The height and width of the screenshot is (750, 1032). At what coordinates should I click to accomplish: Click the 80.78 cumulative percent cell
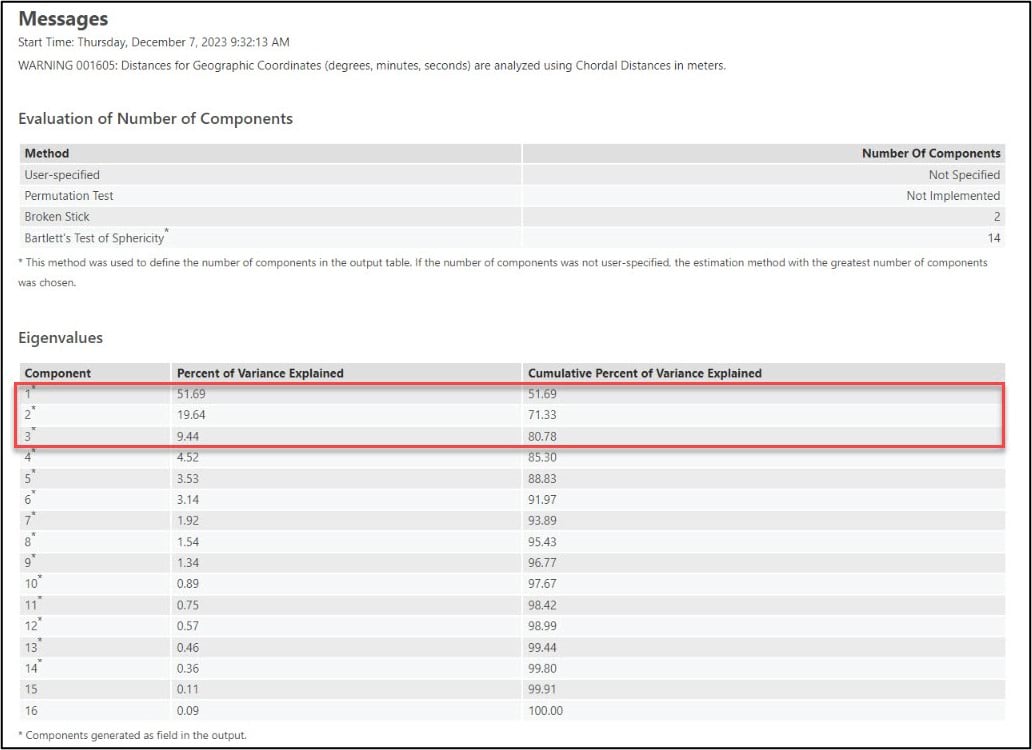click(x=544, y=437)
